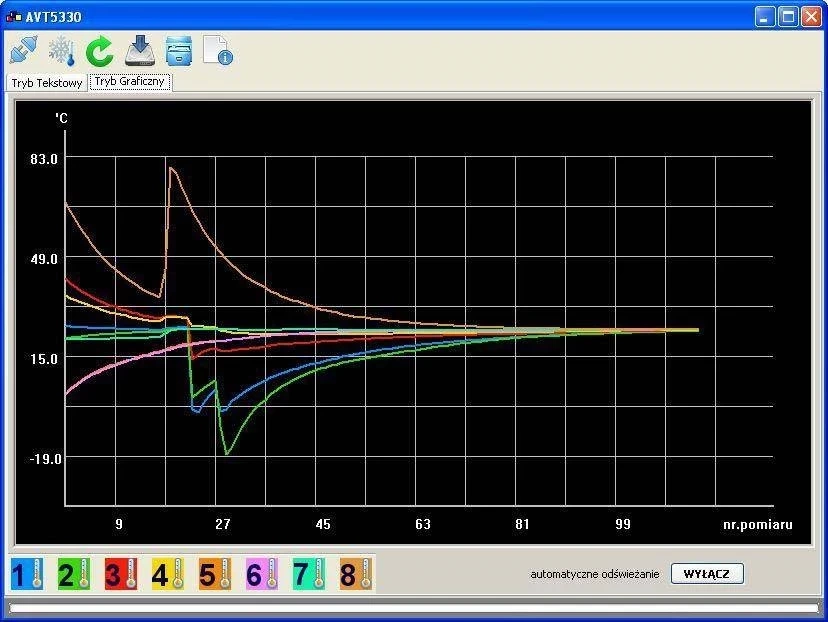Image resolution: width=828 pixels, height=622 pixels.
Task: Click the snowflake thermometer icon
Action: tap(62, 50)
